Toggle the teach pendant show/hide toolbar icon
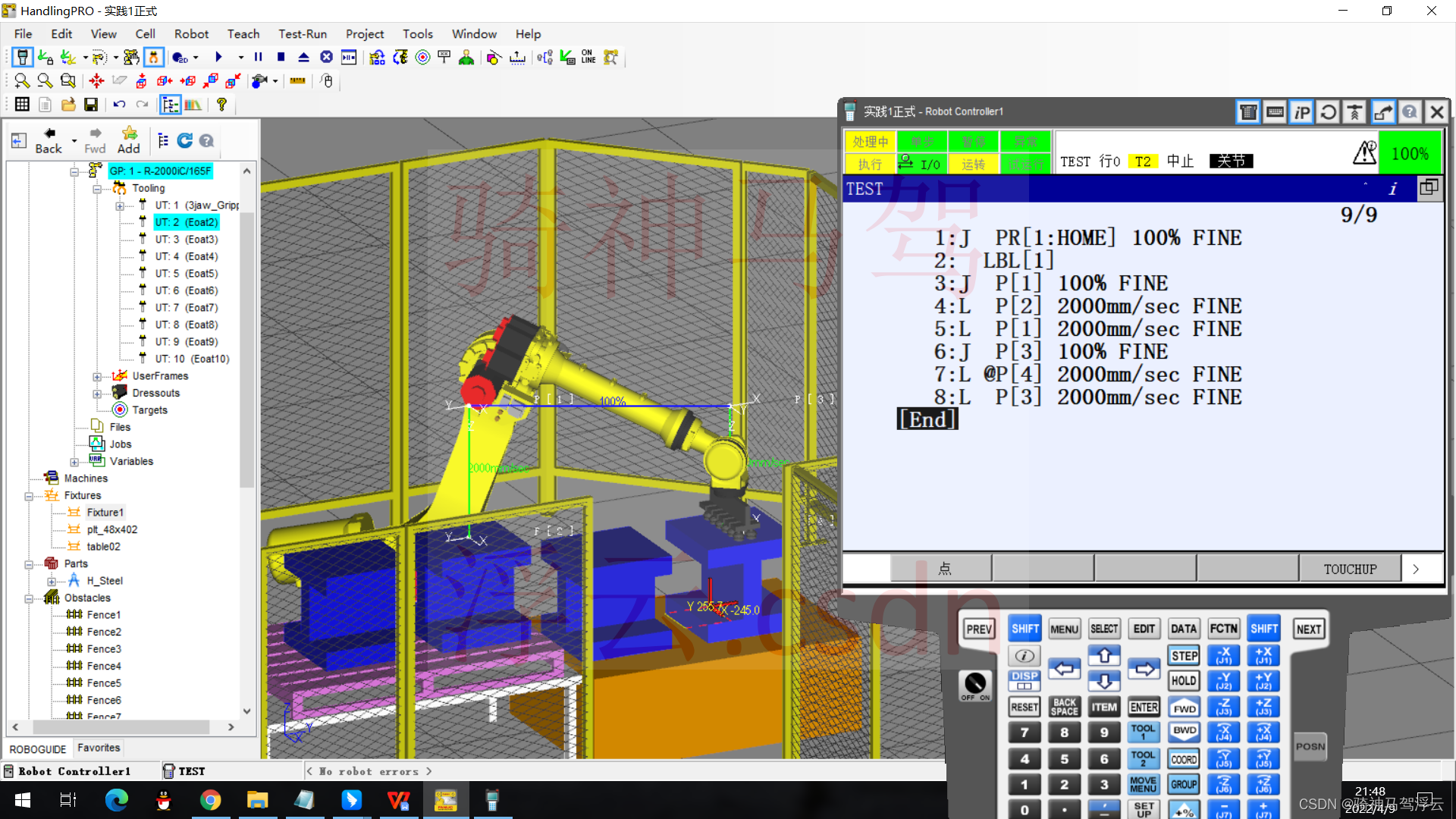Image resolution: width=1456 pixels, height=819 pixels. pos(23,57)
